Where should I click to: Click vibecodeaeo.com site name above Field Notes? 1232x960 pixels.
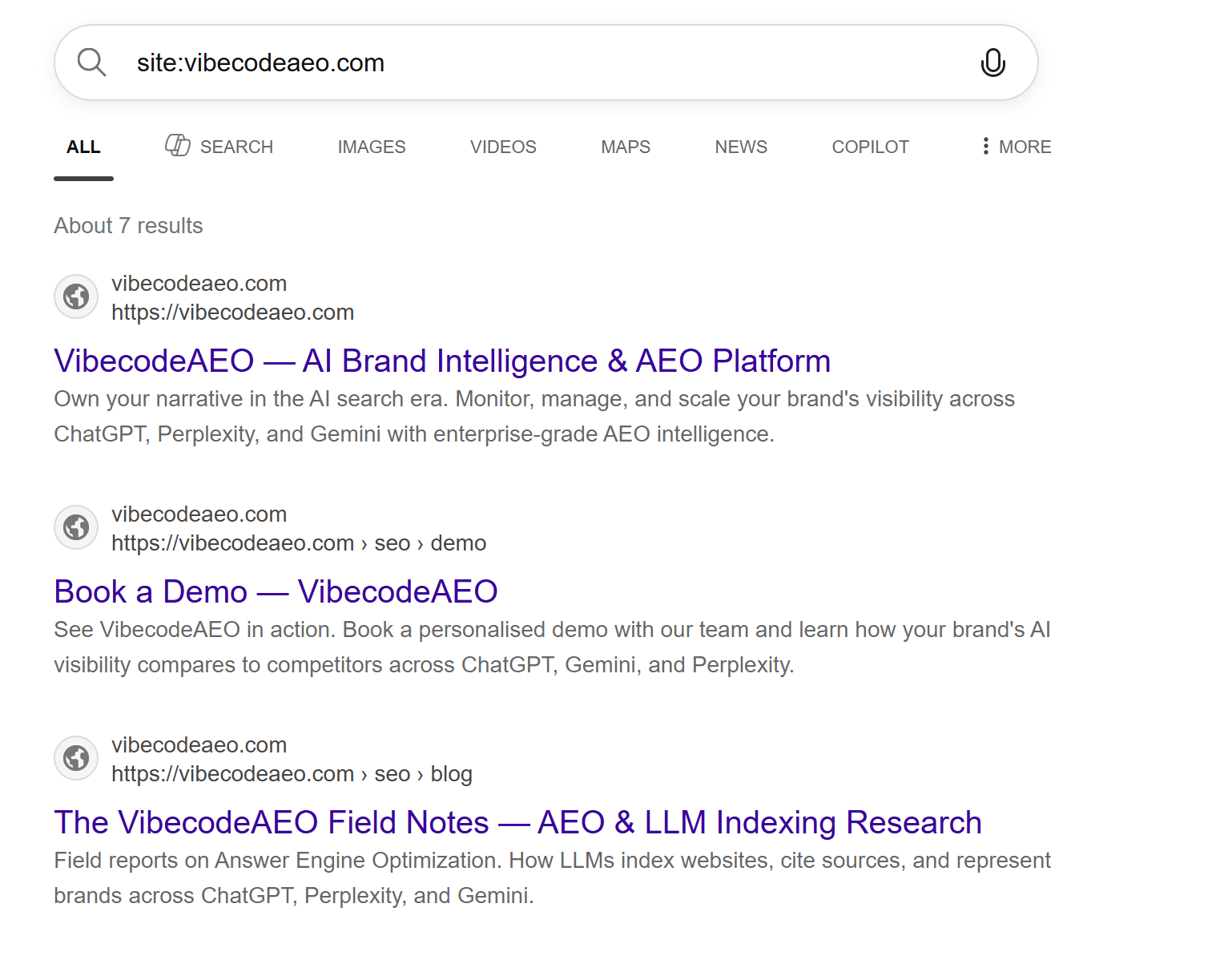199,745
